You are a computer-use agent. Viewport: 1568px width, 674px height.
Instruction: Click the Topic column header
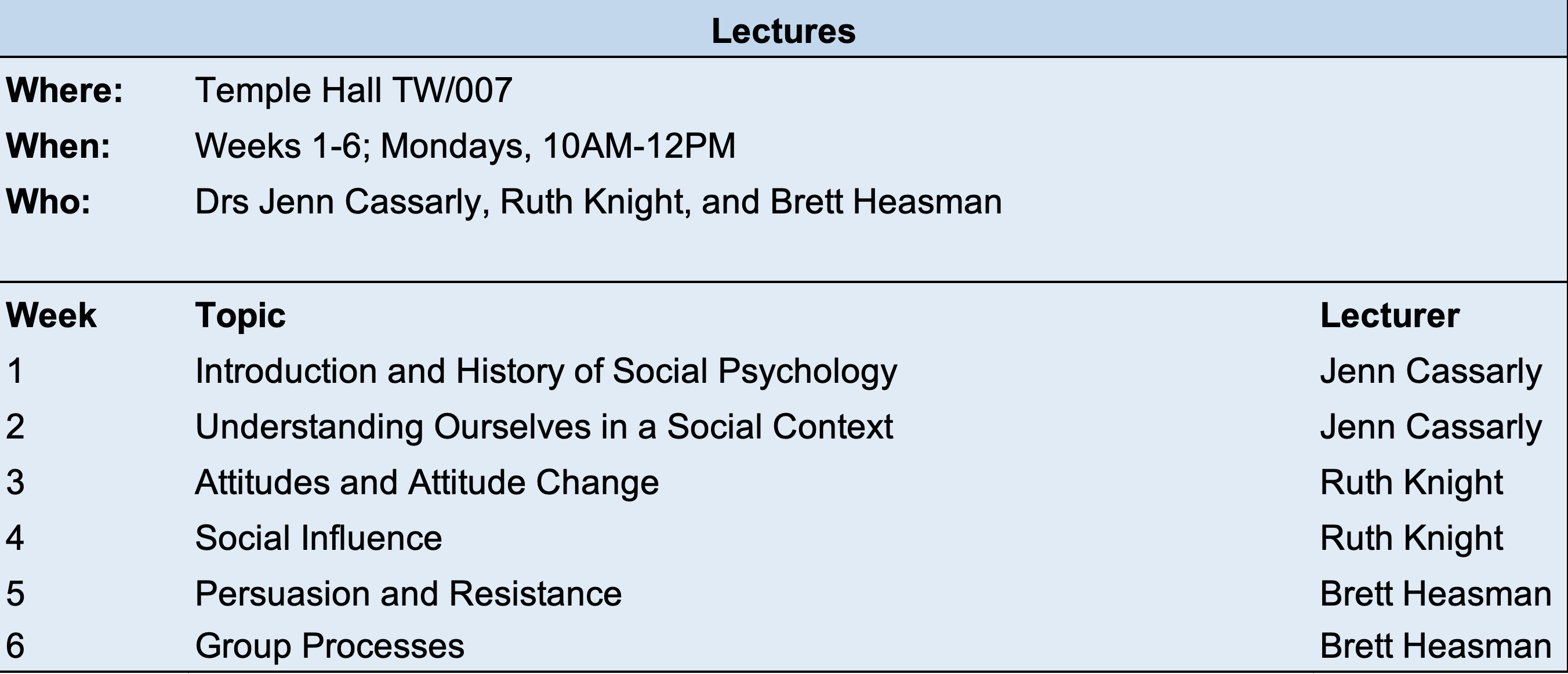[x=240, y=316]
